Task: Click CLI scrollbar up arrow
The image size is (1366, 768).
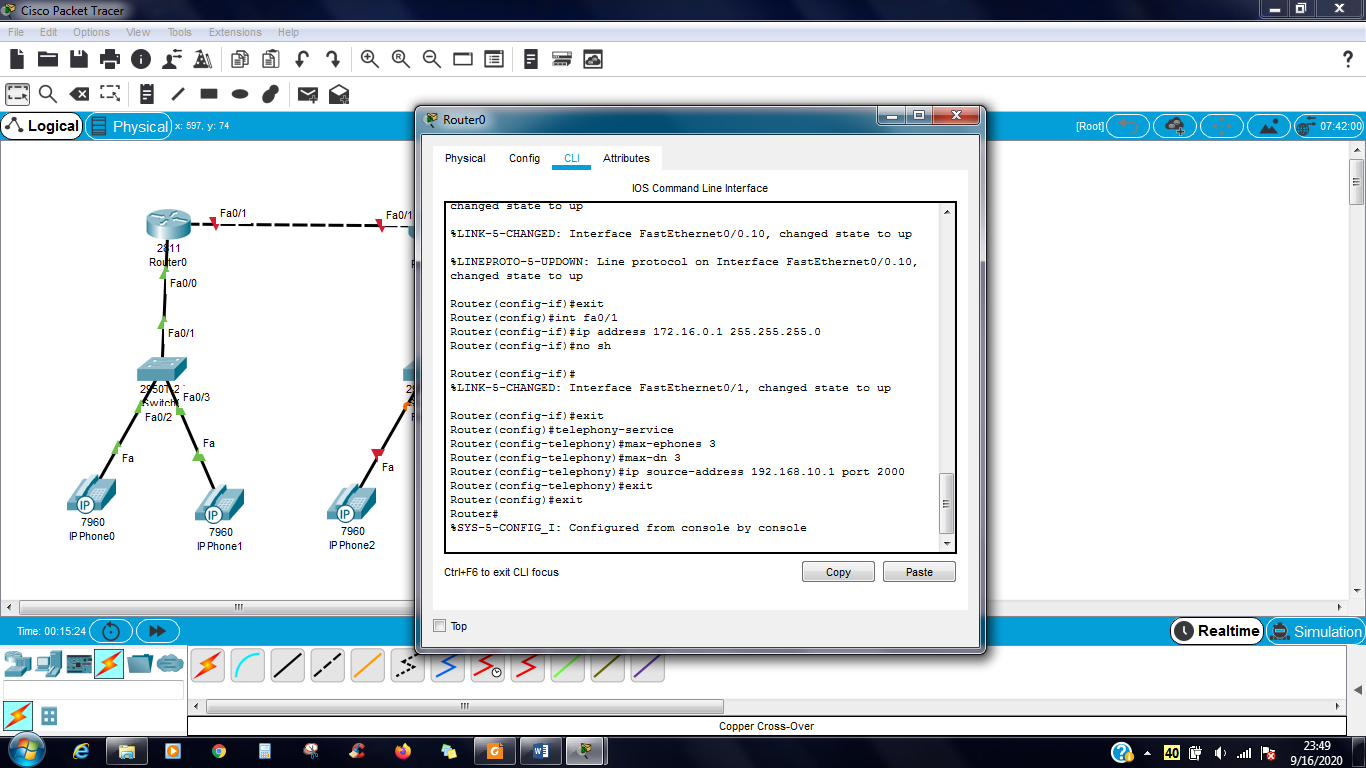Action: click(947, 211)
